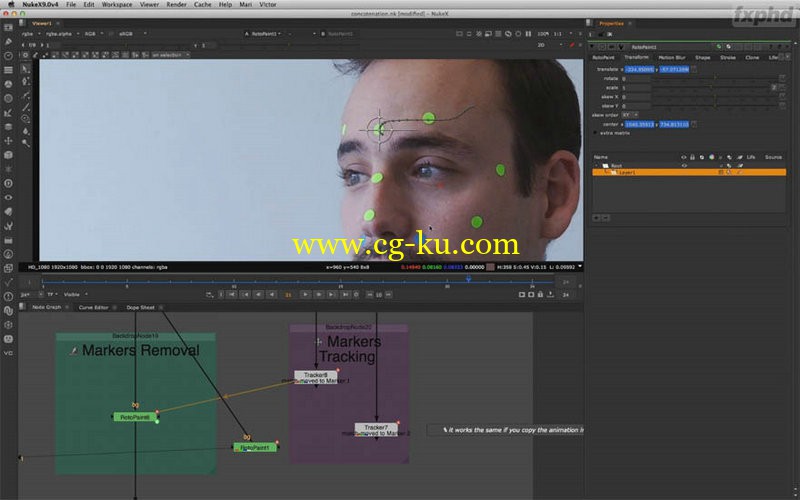Click the play backward button

[x=272, y=294]
